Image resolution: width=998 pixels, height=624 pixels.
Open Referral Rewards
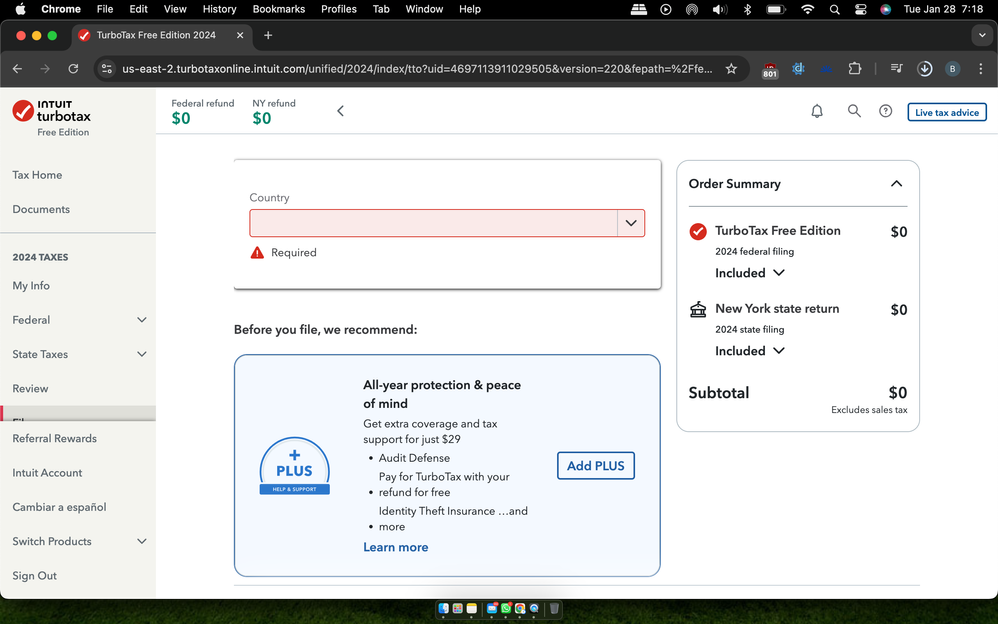(x=55, y=439)
